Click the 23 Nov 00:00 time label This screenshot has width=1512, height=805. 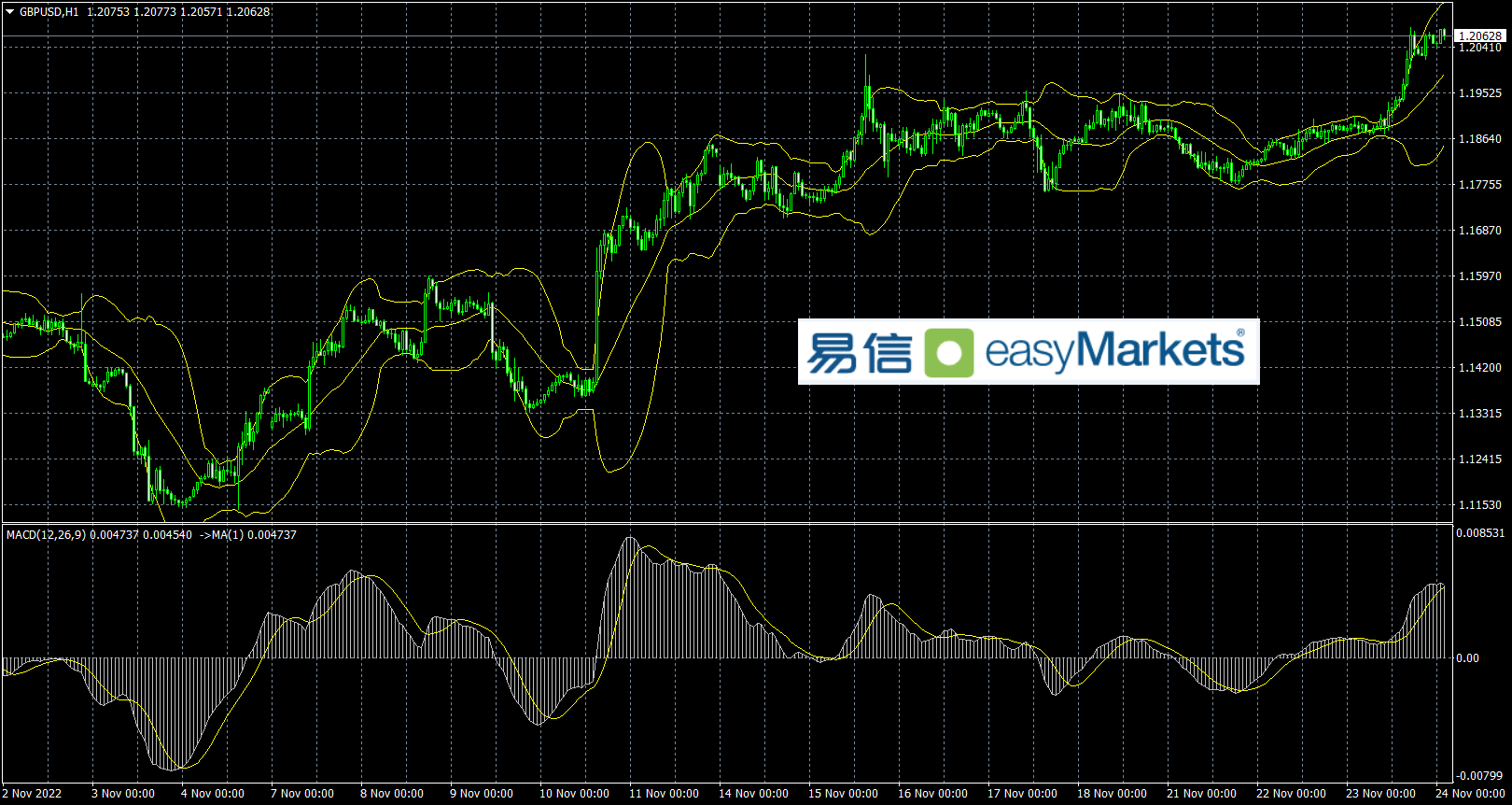pos(1380,794)
